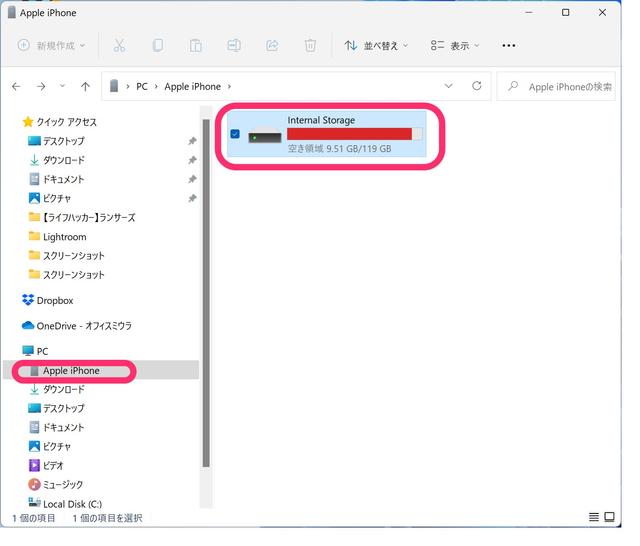Viewport: 640px width, 546px height.
Task: Go back with the left arrow
Action: click(16, 87)
